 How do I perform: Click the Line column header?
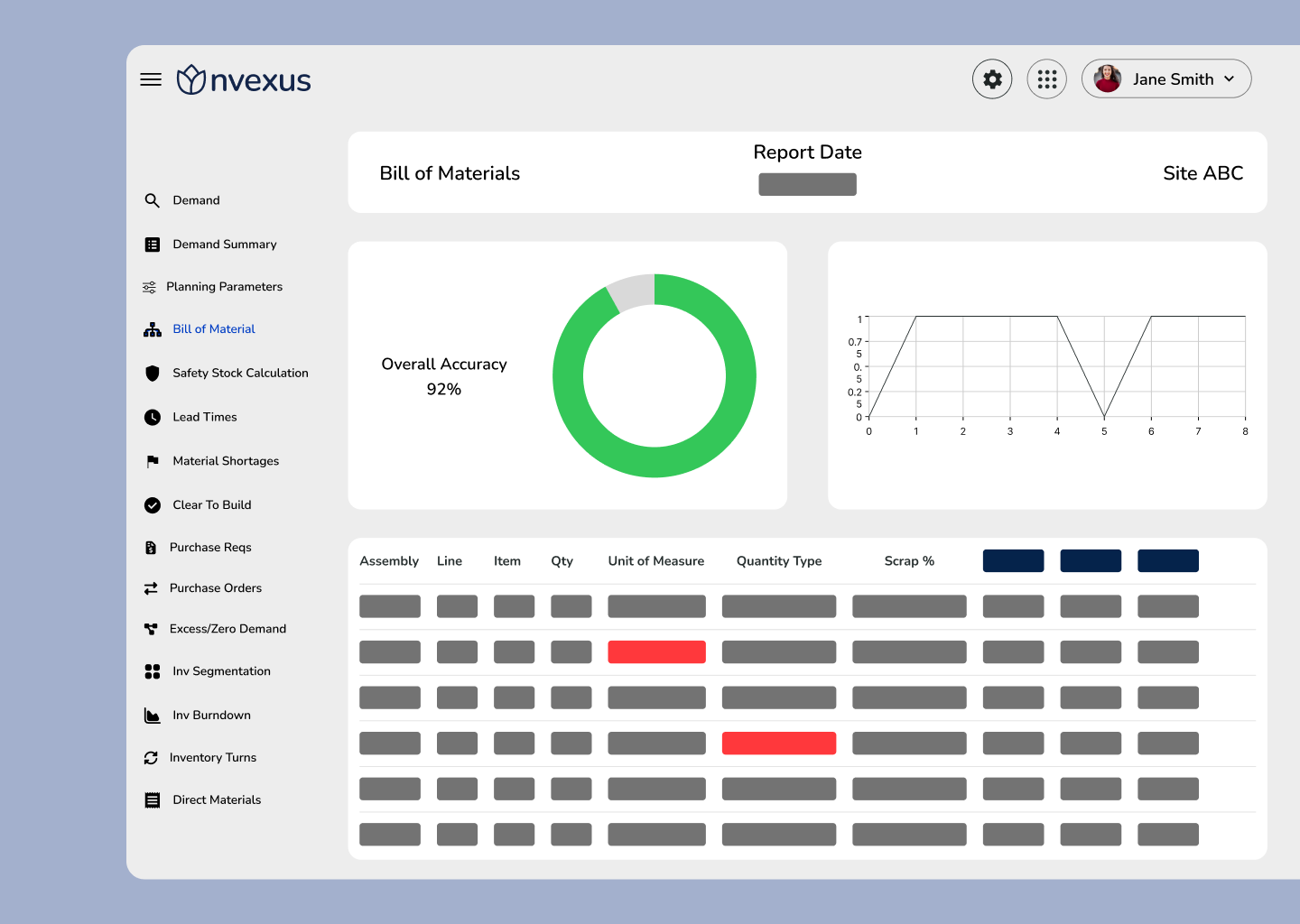click(450, 561)
